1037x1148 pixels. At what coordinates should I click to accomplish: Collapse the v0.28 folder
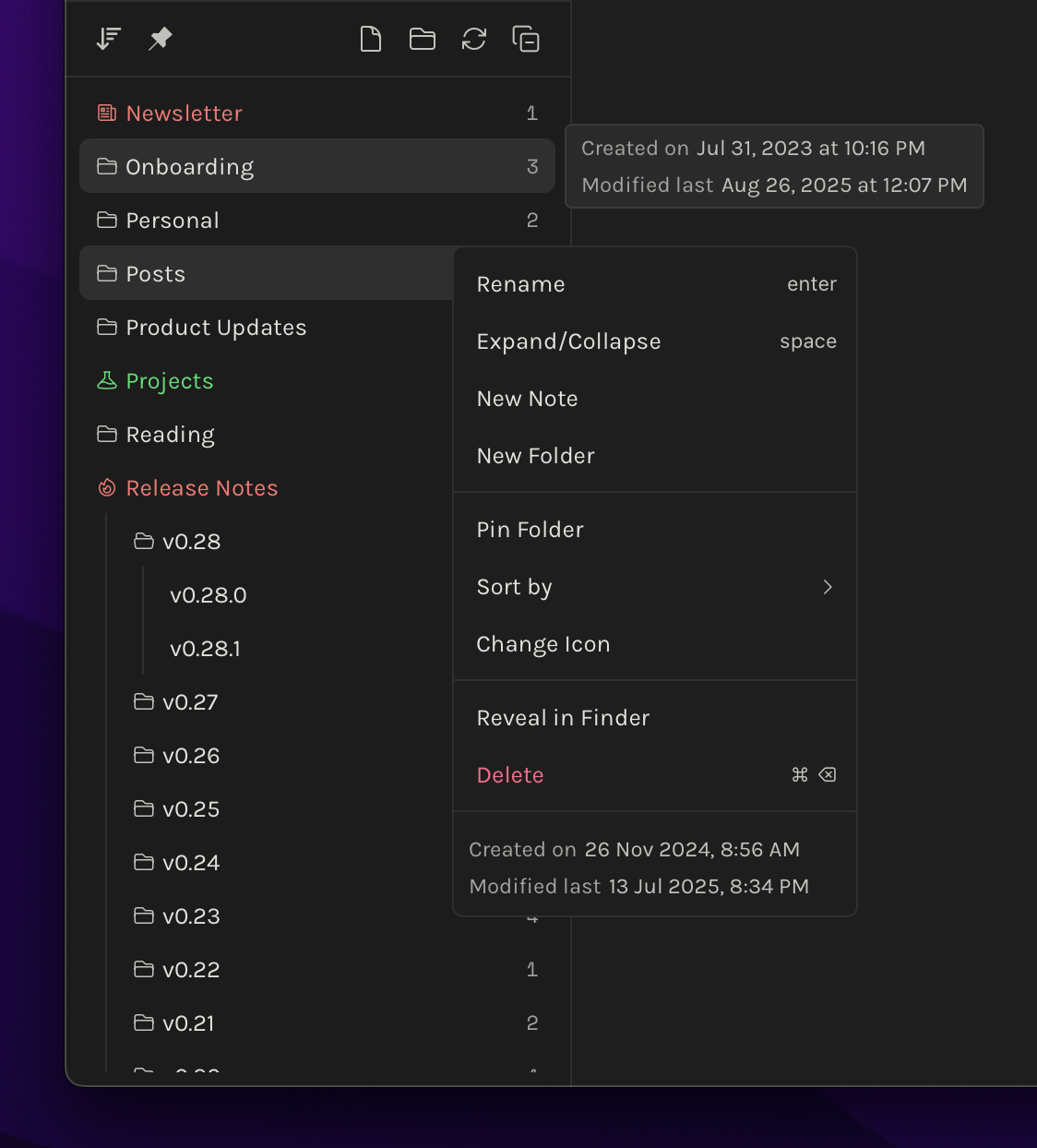192,542
